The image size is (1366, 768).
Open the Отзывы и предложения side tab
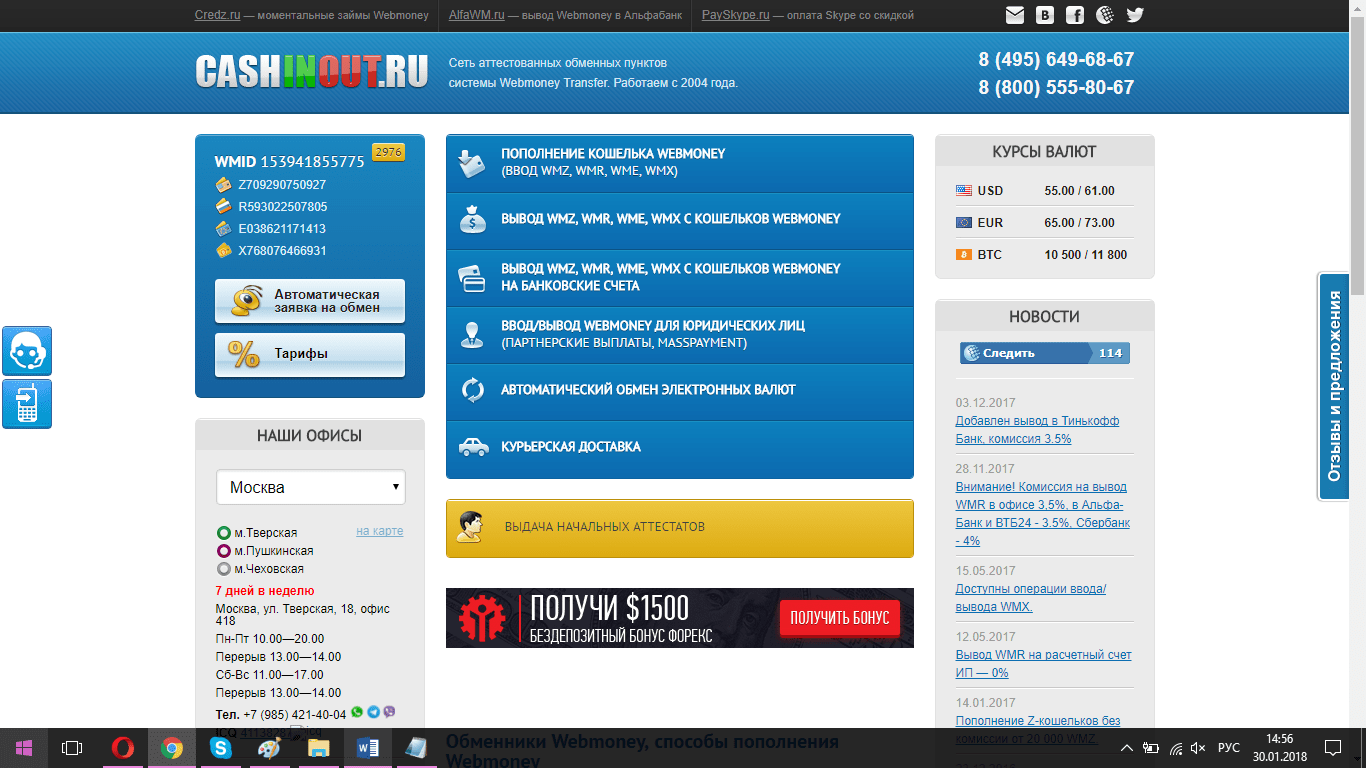tap(1334, 386)
